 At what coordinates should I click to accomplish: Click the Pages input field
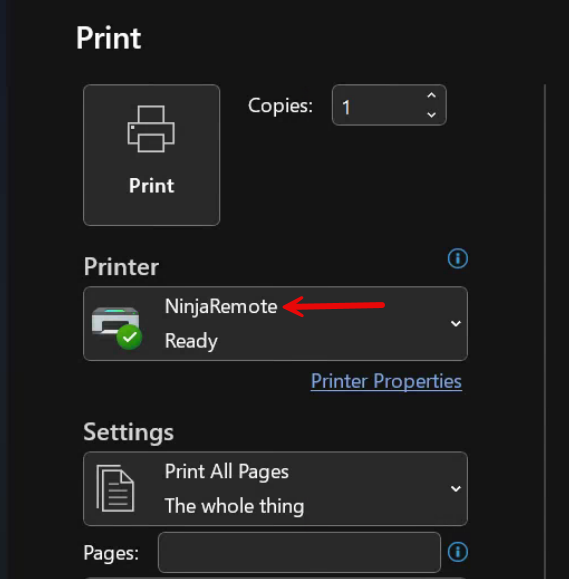(299, 552)
